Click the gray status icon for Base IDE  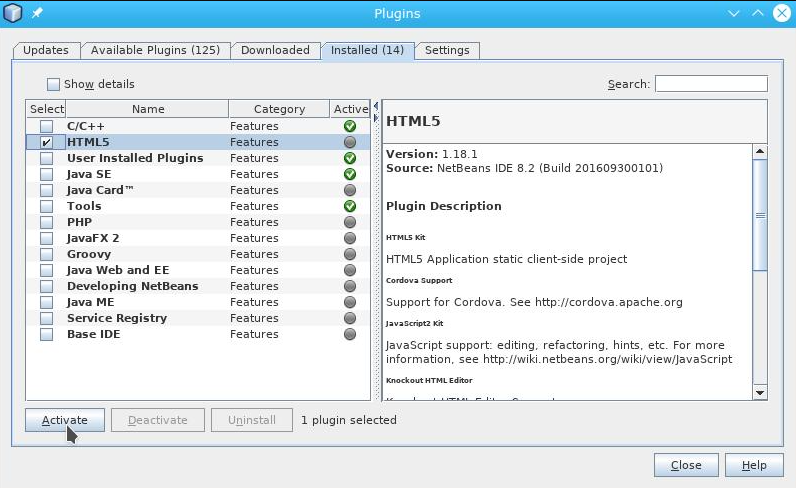(350, 334)
